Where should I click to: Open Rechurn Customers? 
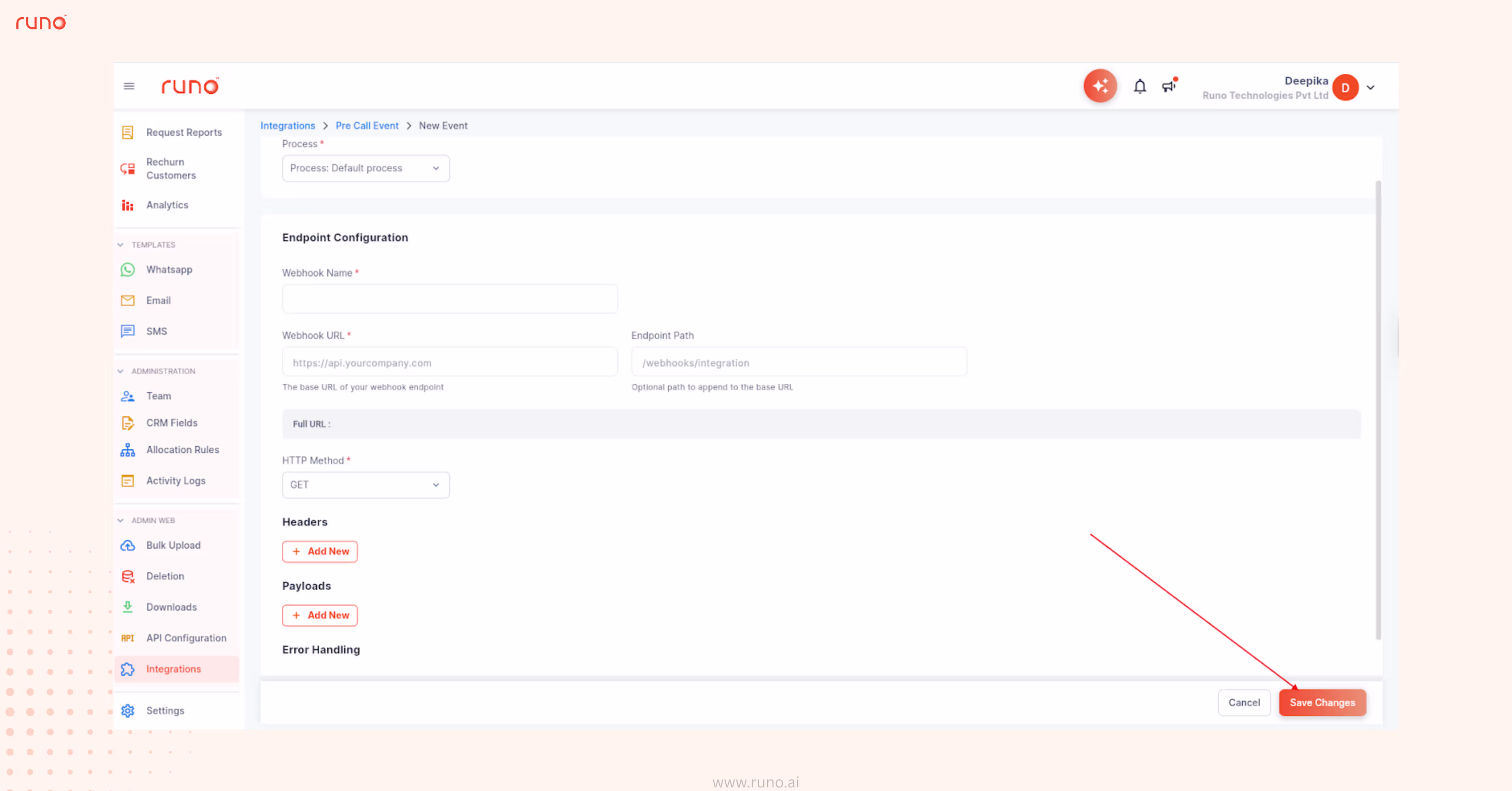(171, 169)
